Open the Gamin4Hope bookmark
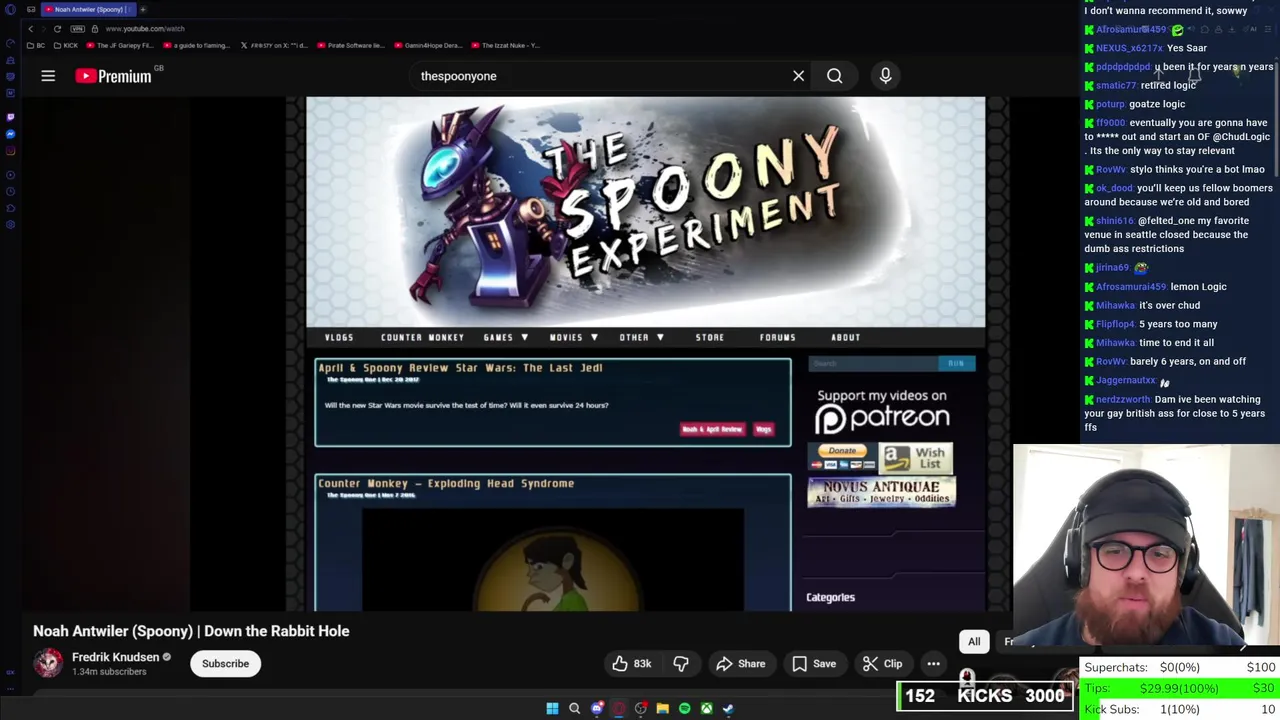The width and height of the screenshot is (1280, 720). click(x=428, y=46)
